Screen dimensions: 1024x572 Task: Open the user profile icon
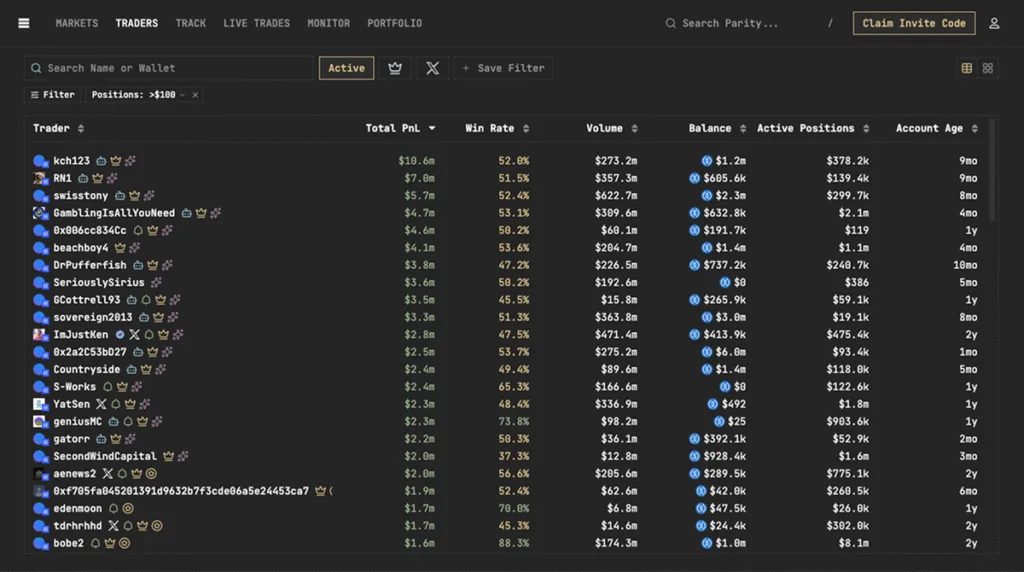994,23
